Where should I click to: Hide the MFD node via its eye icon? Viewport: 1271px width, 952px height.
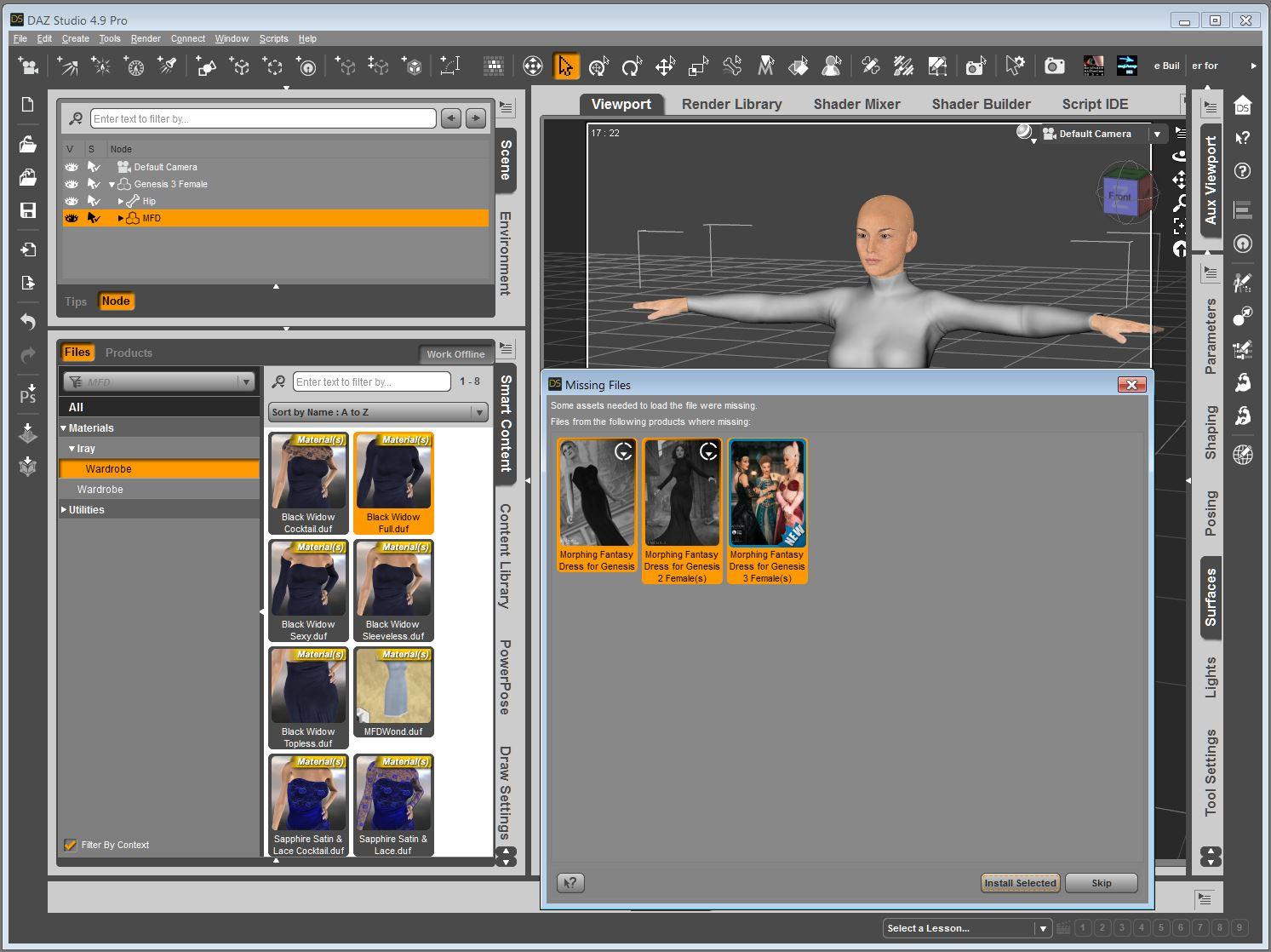point(72,218)
